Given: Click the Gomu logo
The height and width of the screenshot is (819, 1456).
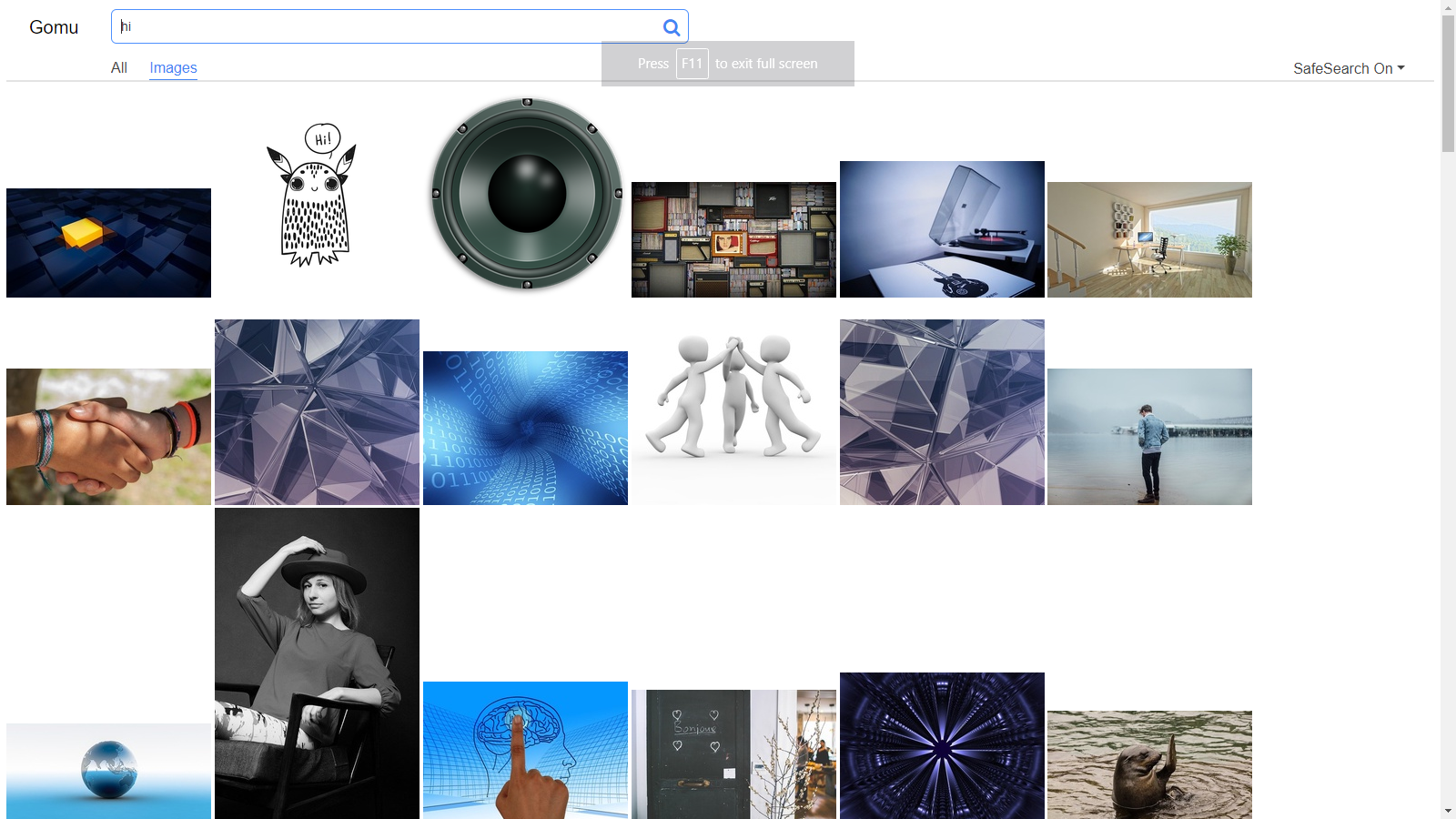Looking at the screenshot, I should click(x=54, y=26).
